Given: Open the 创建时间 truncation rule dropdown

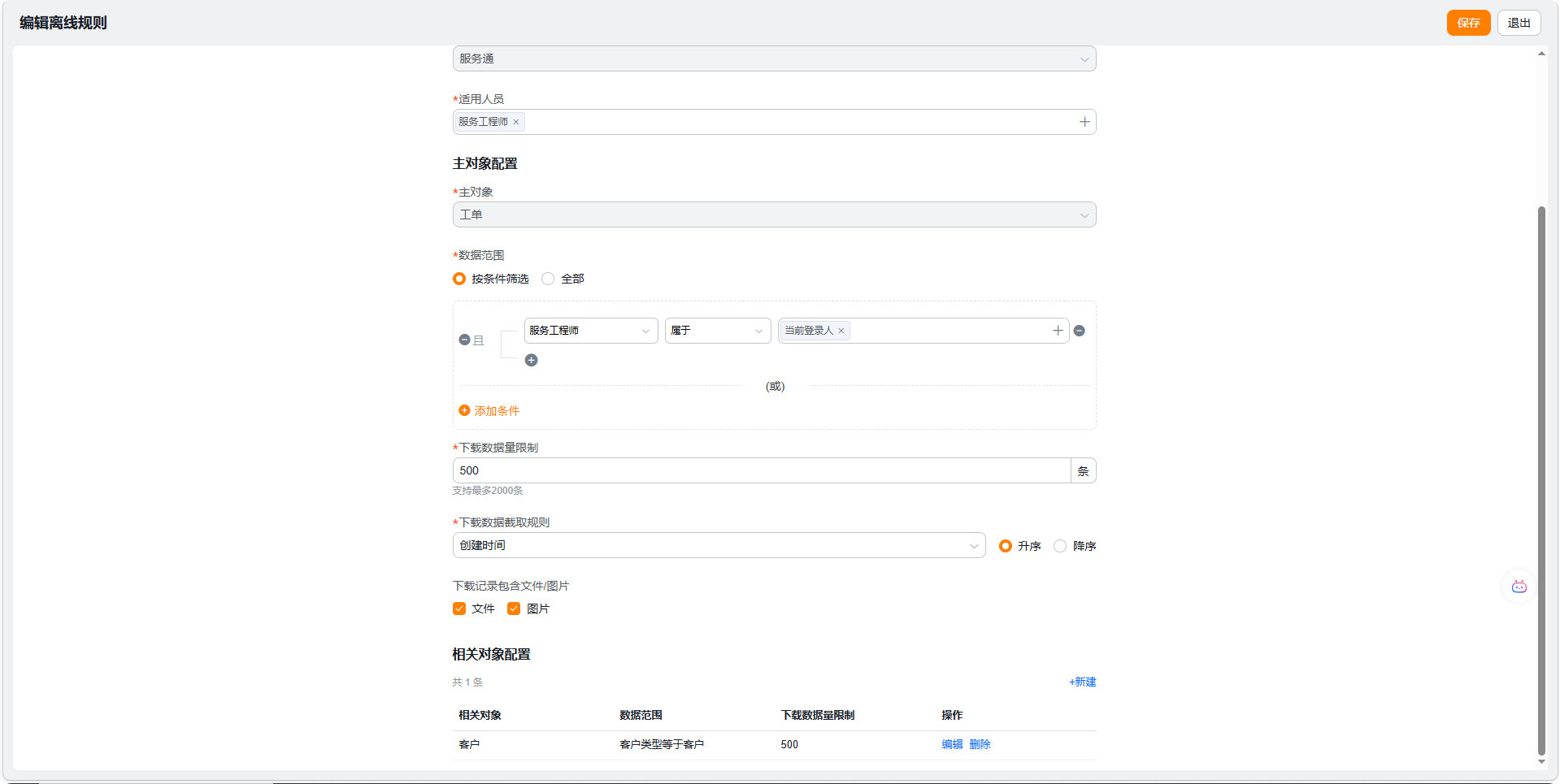Looking at the screenshot, I should point(719,545).
